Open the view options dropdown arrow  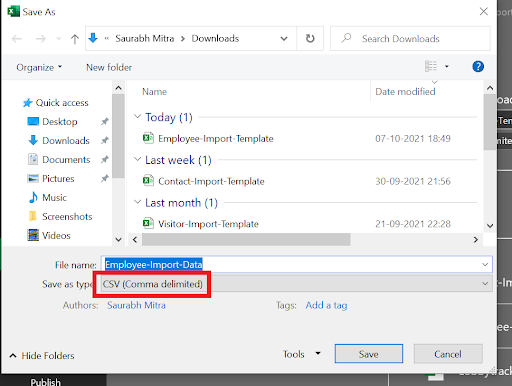447,66
